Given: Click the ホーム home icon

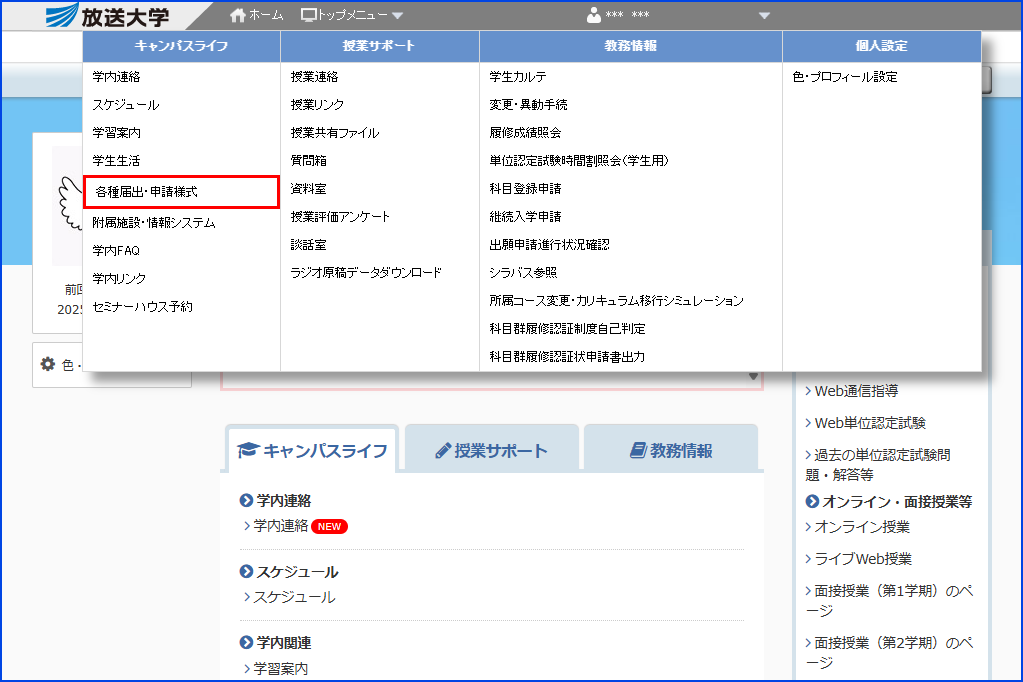Looking at the screenshot, I should 236,14.
